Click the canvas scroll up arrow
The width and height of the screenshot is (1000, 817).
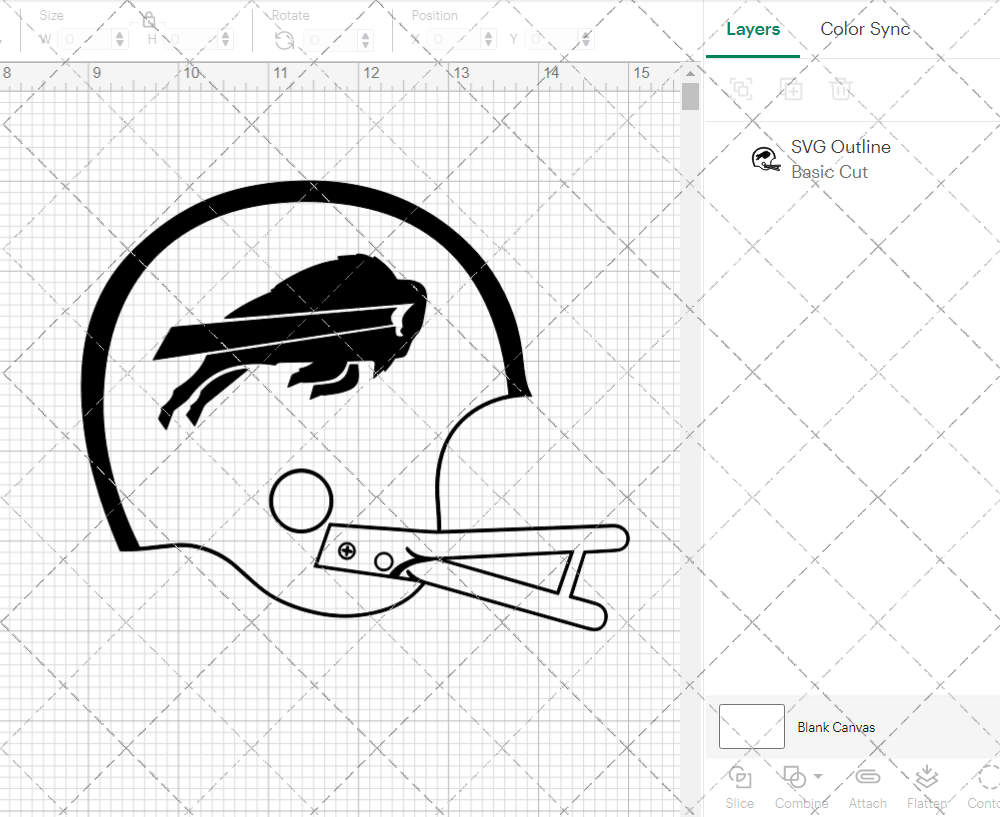coord(690,75)
